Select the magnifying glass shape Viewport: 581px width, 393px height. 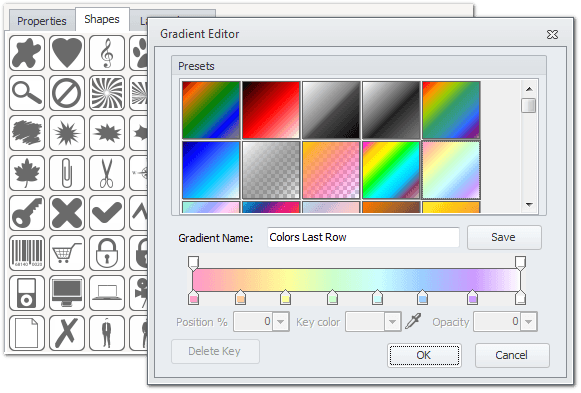point(27,93)
